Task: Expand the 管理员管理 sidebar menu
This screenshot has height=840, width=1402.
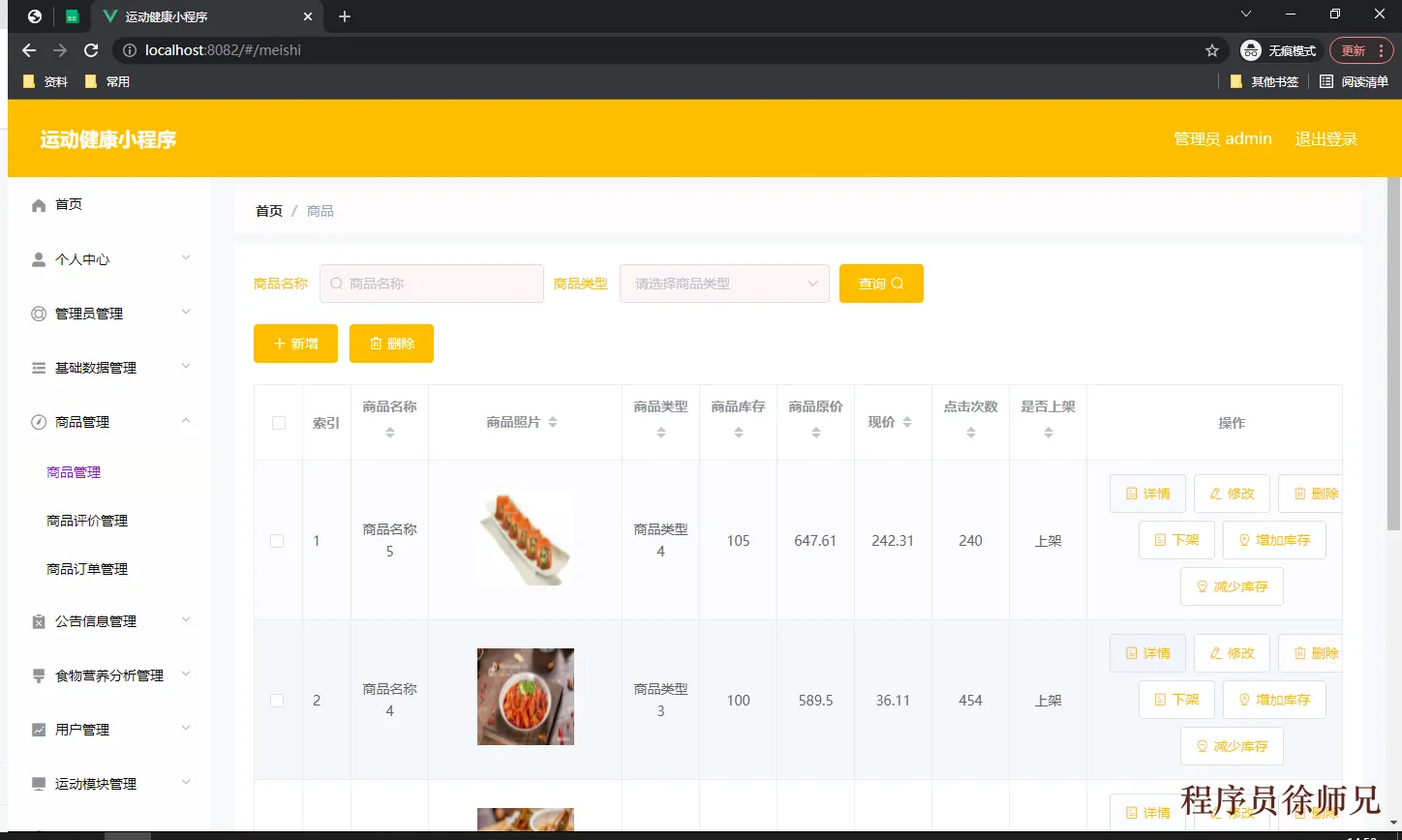Action: 187,312
